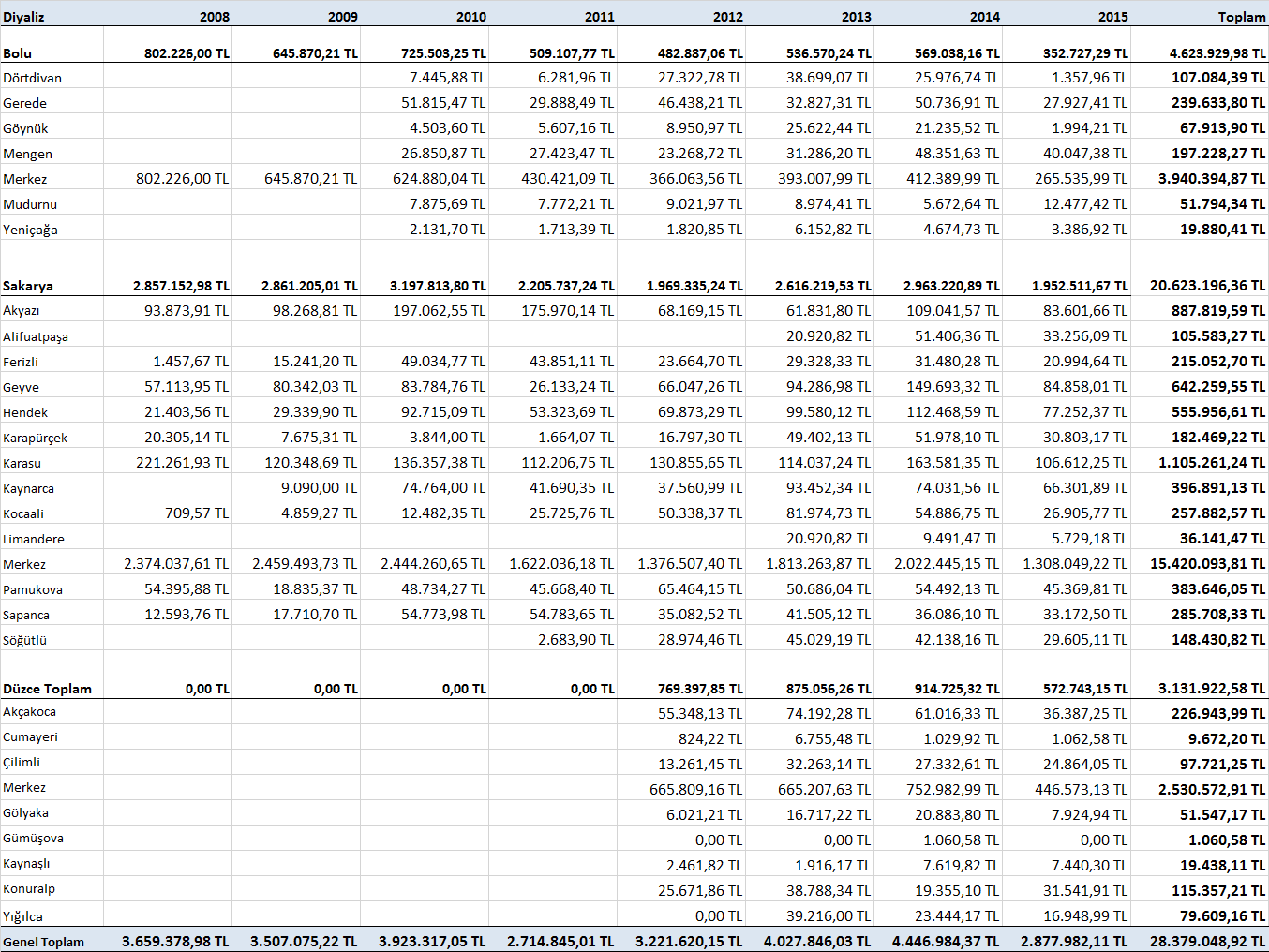Select the Kaynaşlı row label
This screenshot has height=952, width=1269.
(26, 864)
